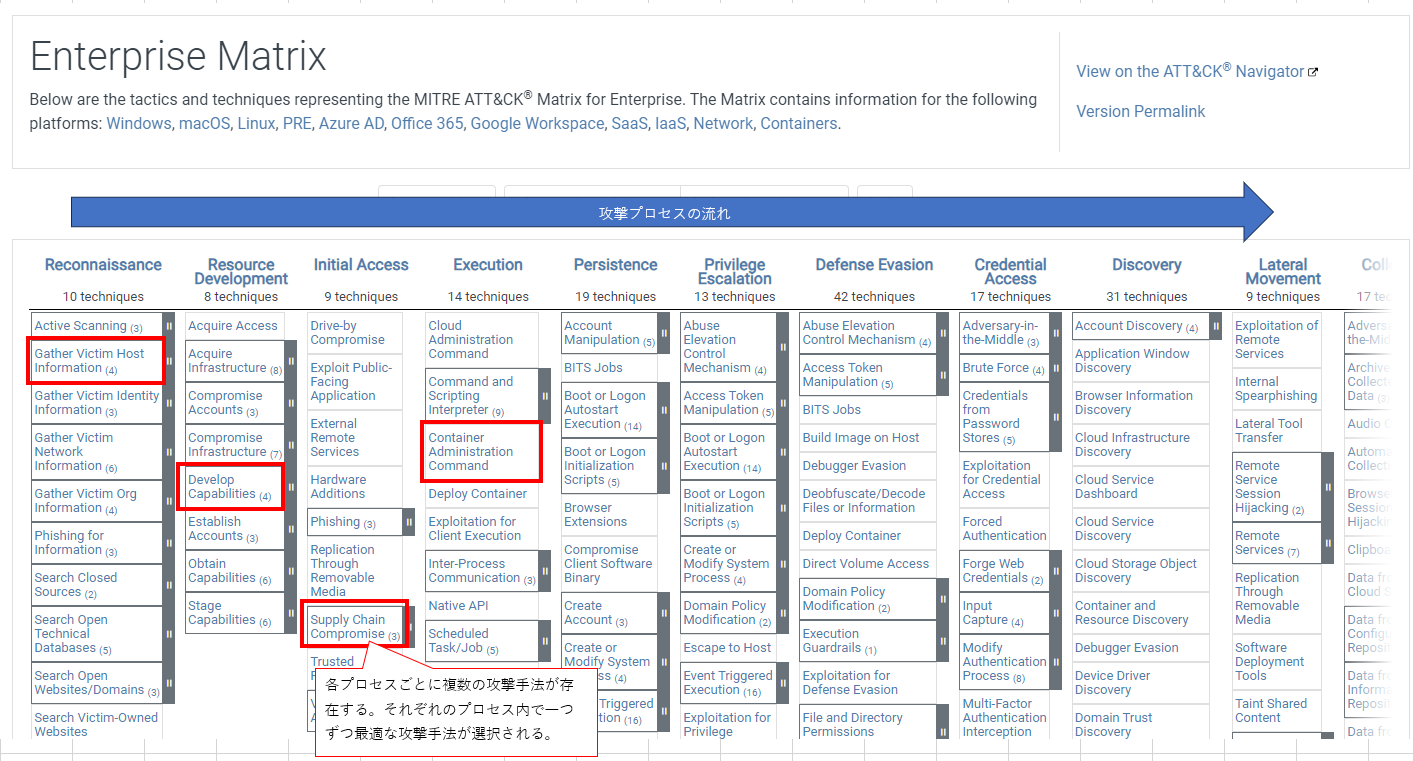Image resolution: width=1413 pixels, height=761 pixels.
Task: Open the Containers platform link
Action: [798, 123]
